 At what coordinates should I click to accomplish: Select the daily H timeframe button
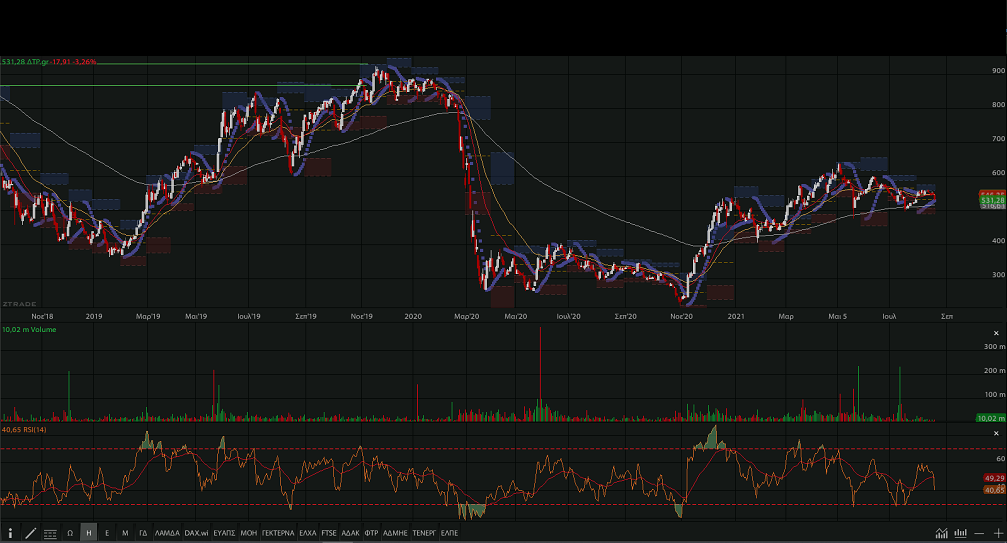pyautogui.click(x=89, y=533)
